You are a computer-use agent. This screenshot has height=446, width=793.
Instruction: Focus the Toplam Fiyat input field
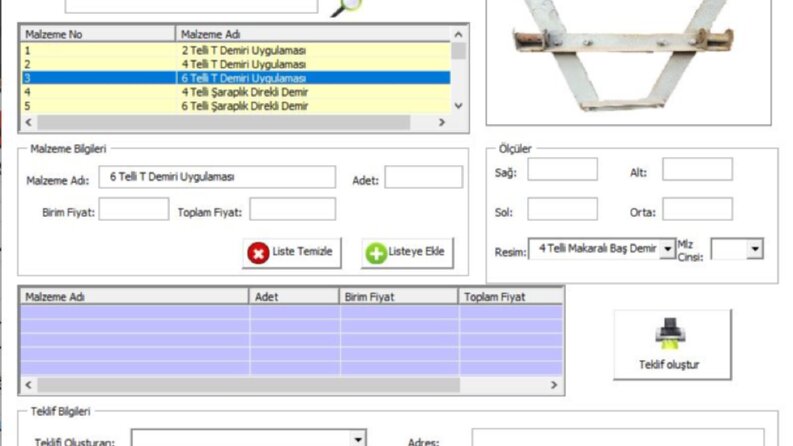pos(292,209)
